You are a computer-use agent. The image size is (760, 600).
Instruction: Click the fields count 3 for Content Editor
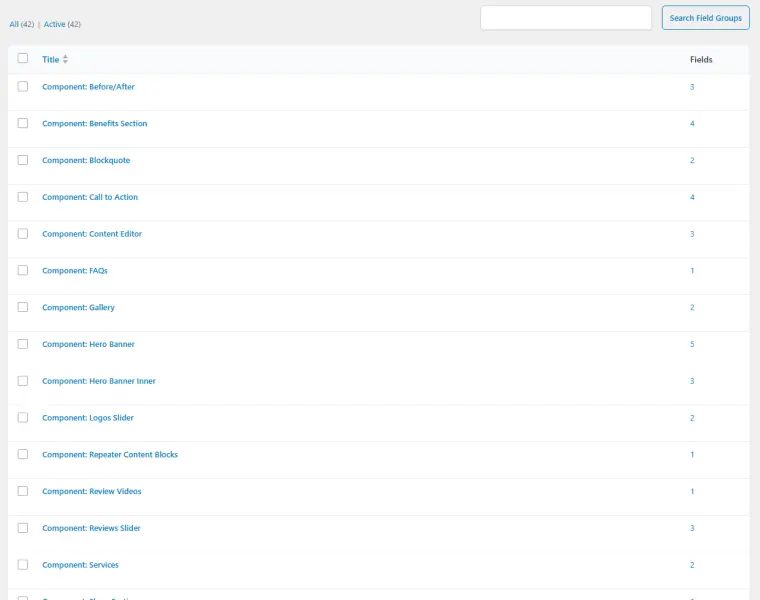point(692,234)
